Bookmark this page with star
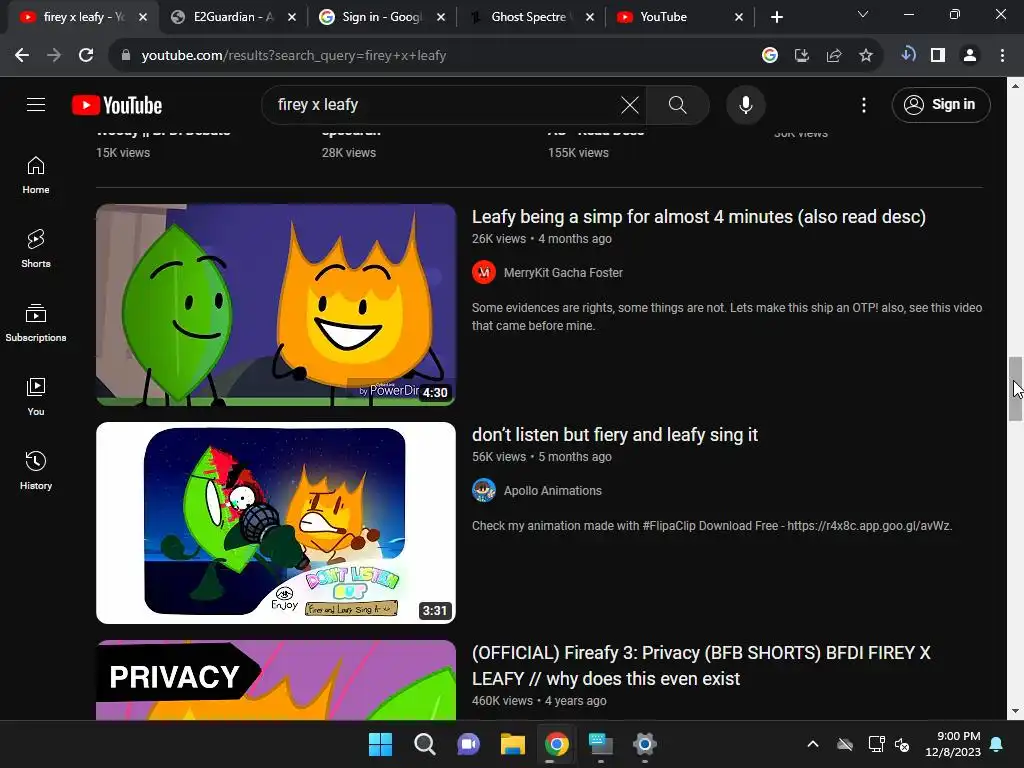 [866, 56]
